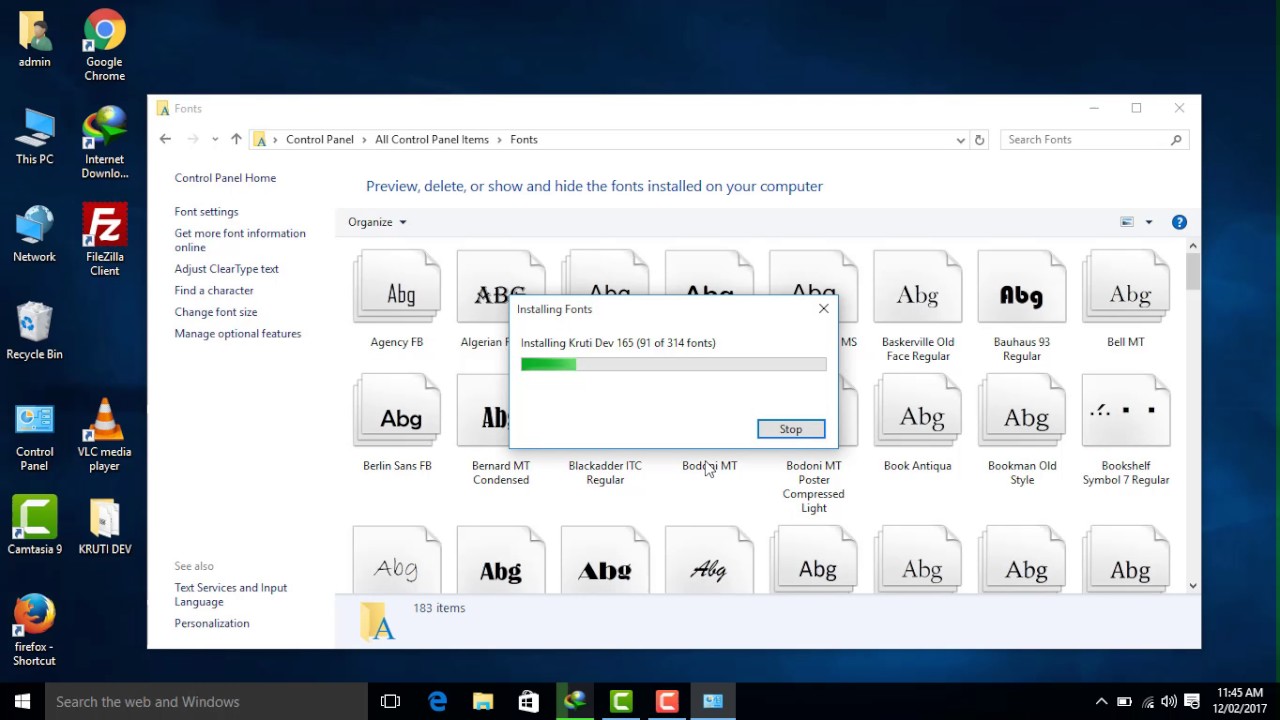Click the help question mark icon
This screenshot has width=1280, height=720.
(1179, 222)
